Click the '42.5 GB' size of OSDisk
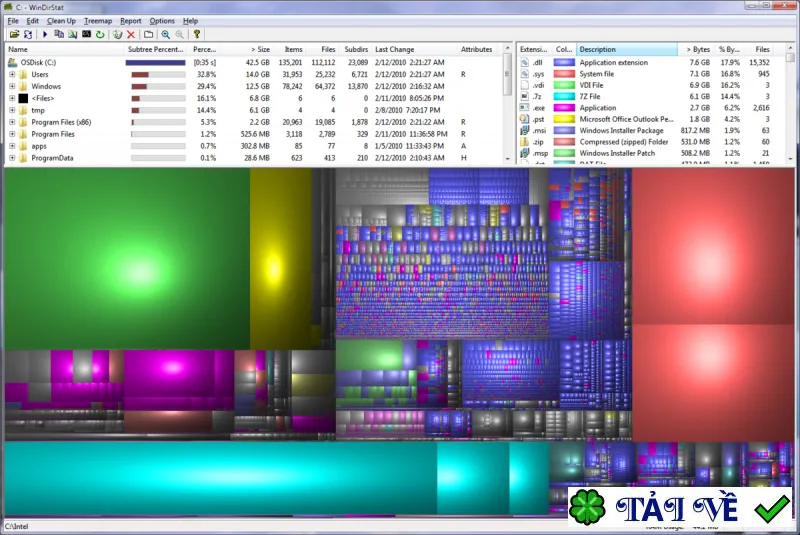Viewport: 800px width, 535px height. (258, 62)
